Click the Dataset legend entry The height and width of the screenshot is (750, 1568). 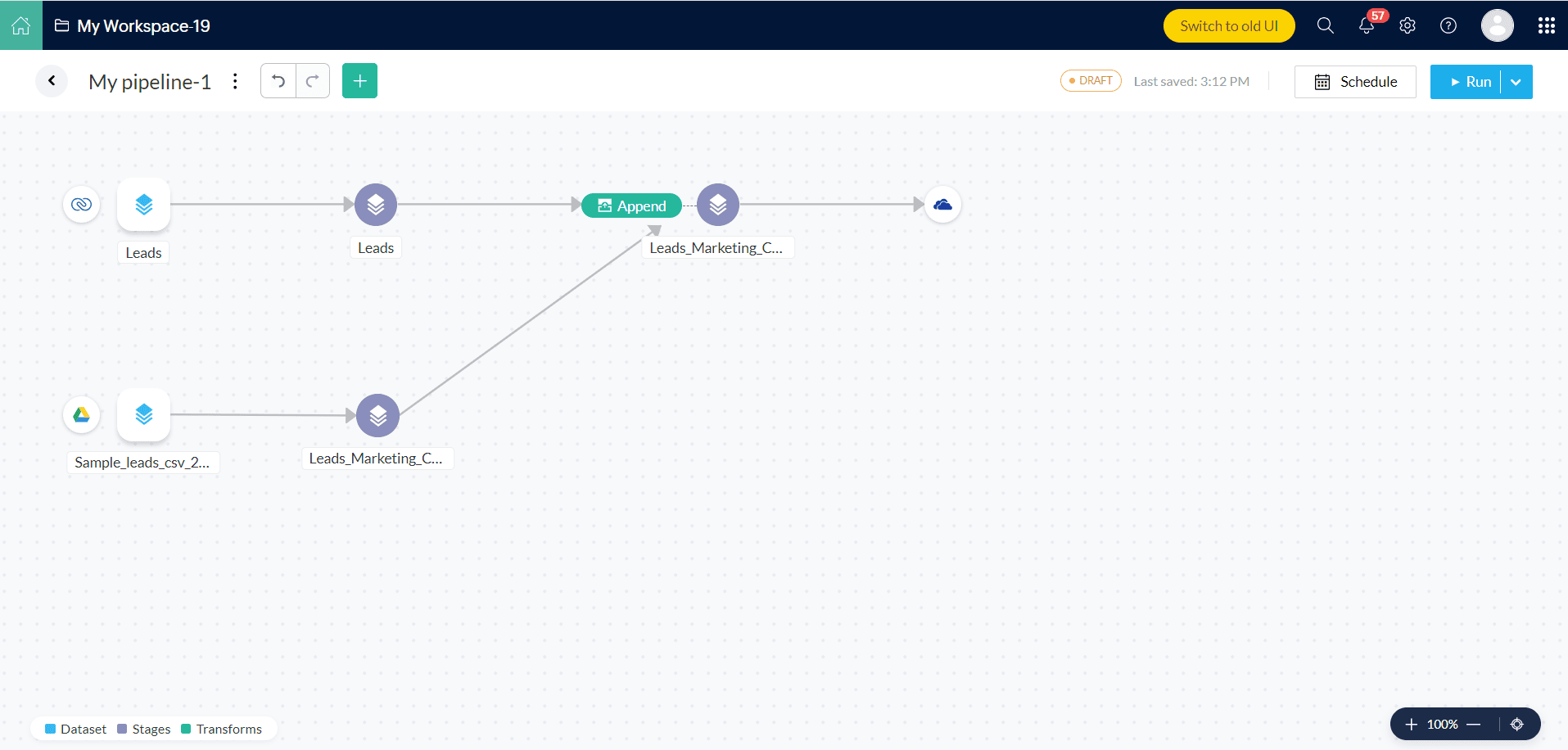click(75, 729)
